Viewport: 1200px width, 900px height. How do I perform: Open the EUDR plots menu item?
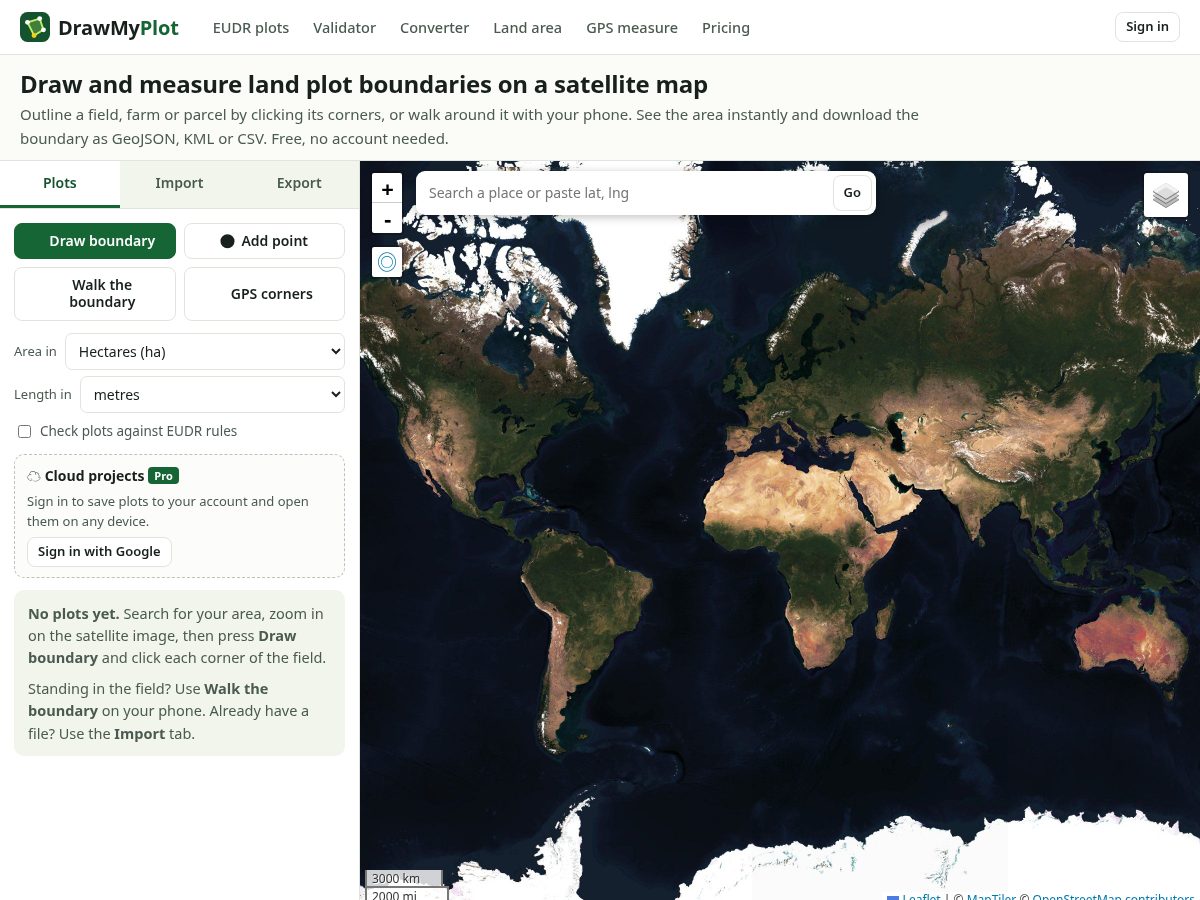pyautogui.click(x=251, y=28)
